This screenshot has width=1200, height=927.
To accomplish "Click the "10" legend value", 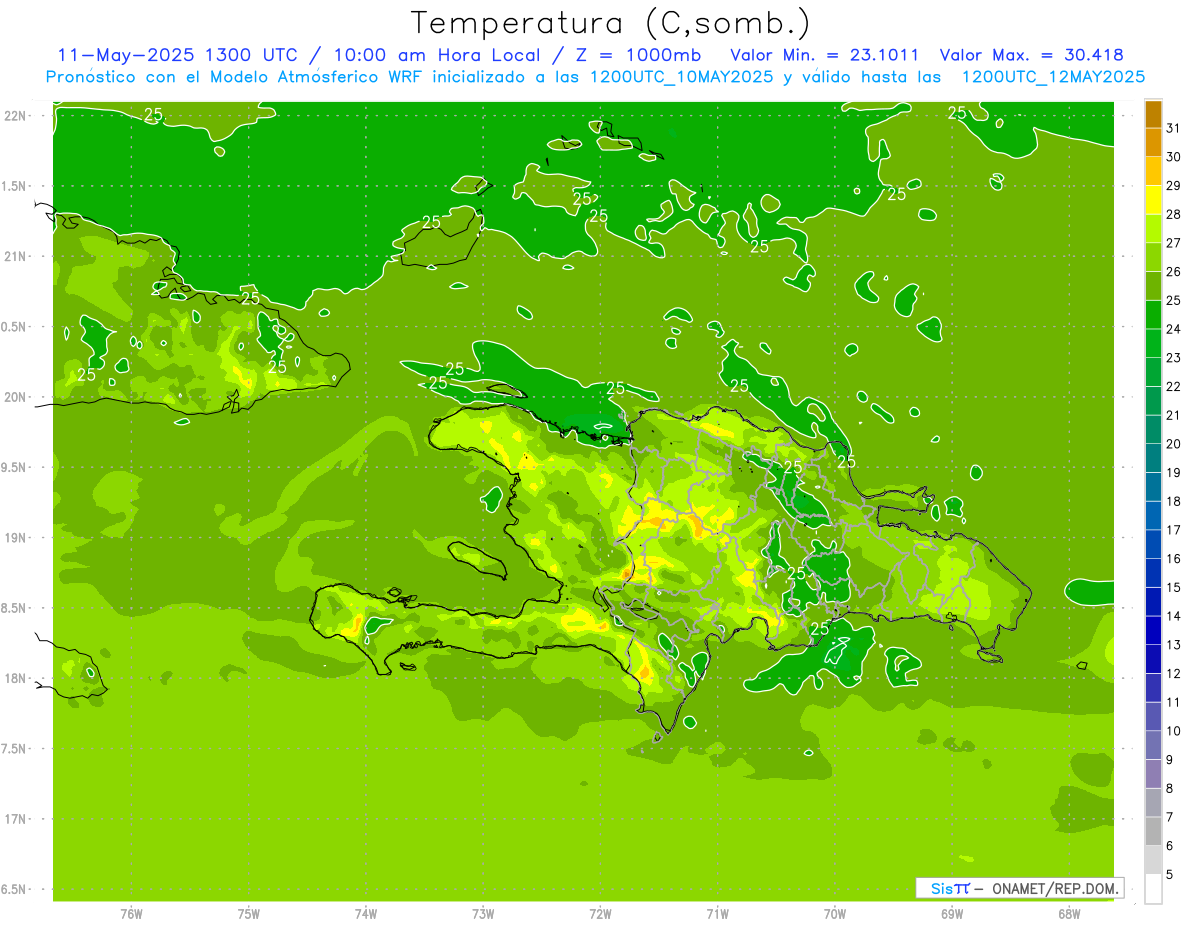I will click(1174, 731).
